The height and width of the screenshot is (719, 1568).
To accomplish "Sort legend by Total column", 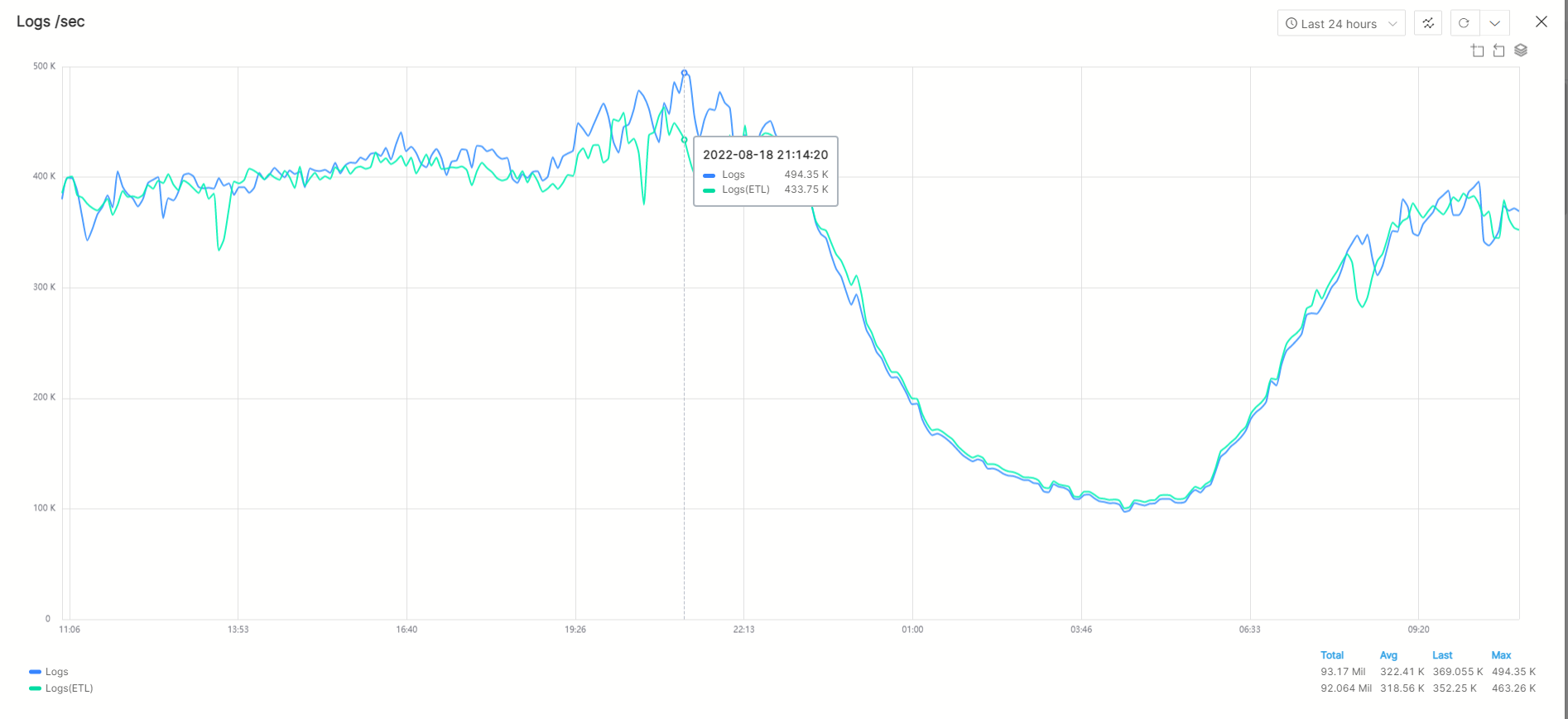I will (x=1332, y=655).
